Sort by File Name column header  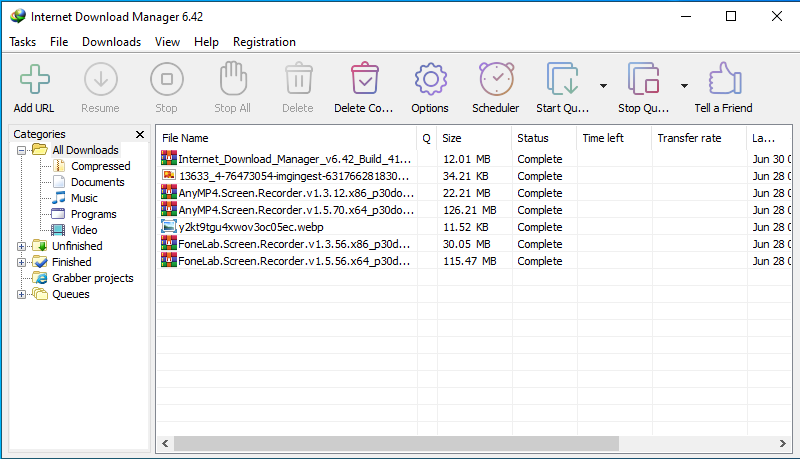287,138
